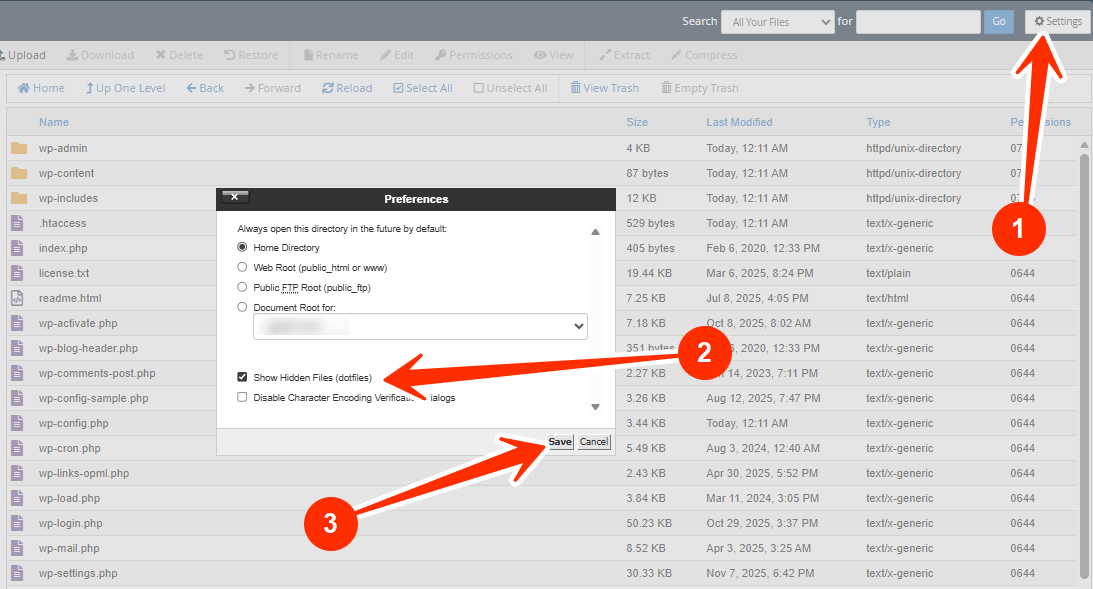Go to Home in the navigation bar

[24, 88]
